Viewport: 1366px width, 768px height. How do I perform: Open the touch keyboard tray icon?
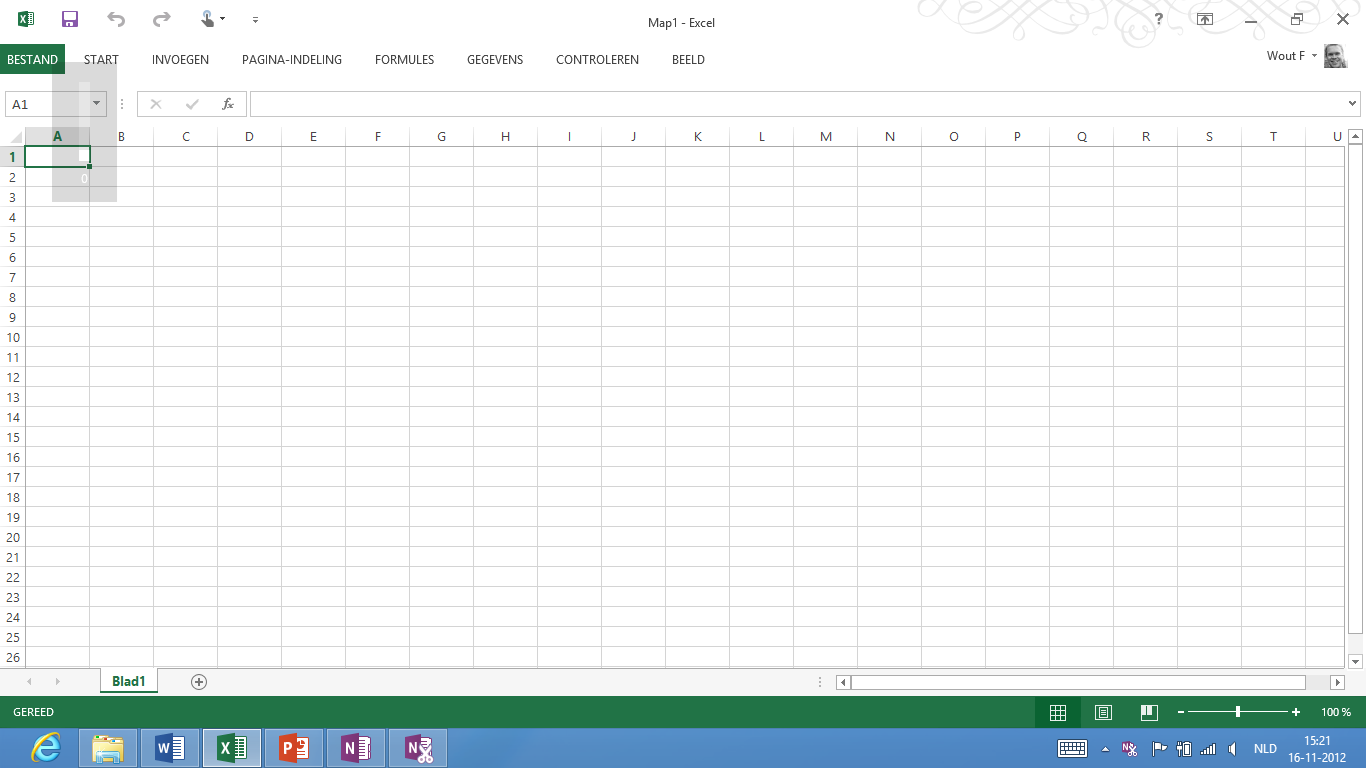coord(1073,748)
